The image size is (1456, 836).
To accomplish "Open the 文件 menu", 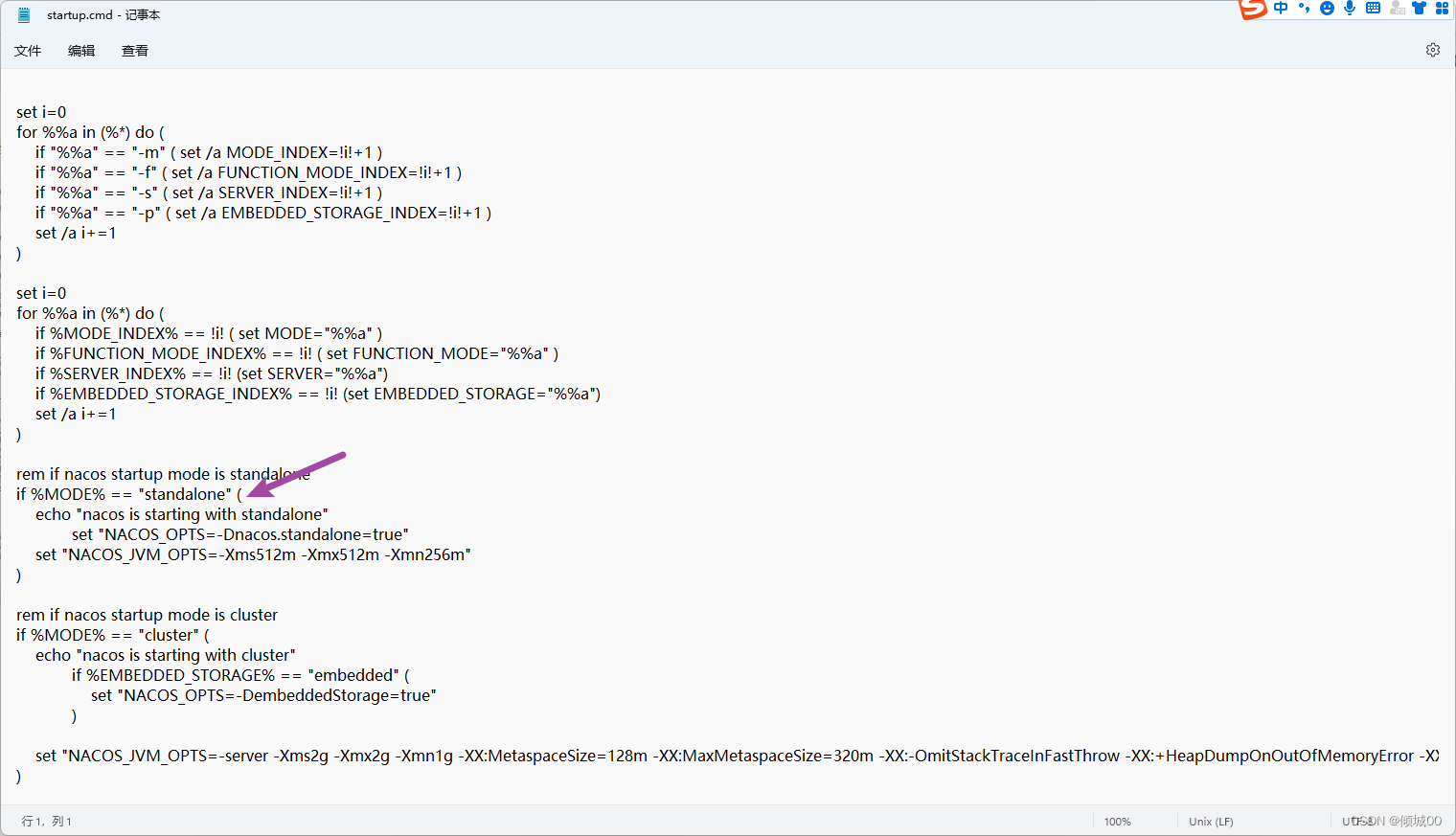I will click(x=28, y=51).
